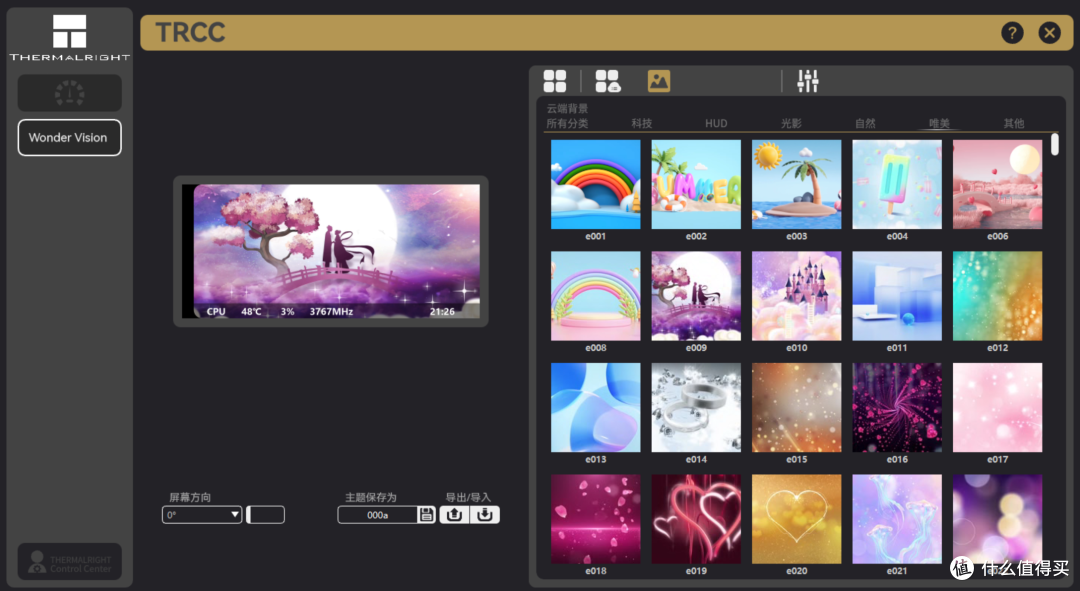Choose the e006 pink bridge thumbnail
The image size is (1080, 591).
tap(997, 185)
